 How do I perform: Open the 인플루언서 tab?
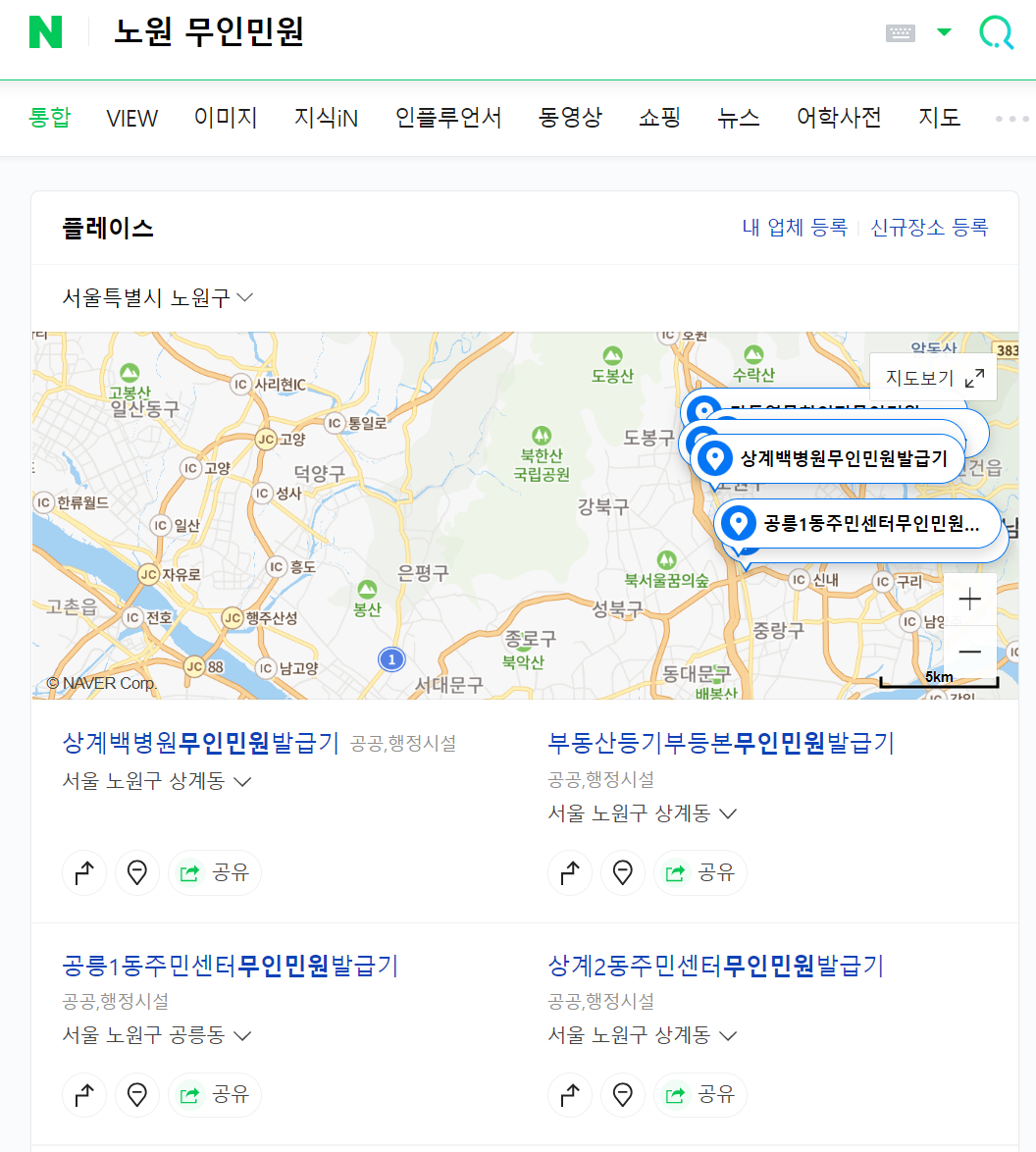[x=448, y=118]
